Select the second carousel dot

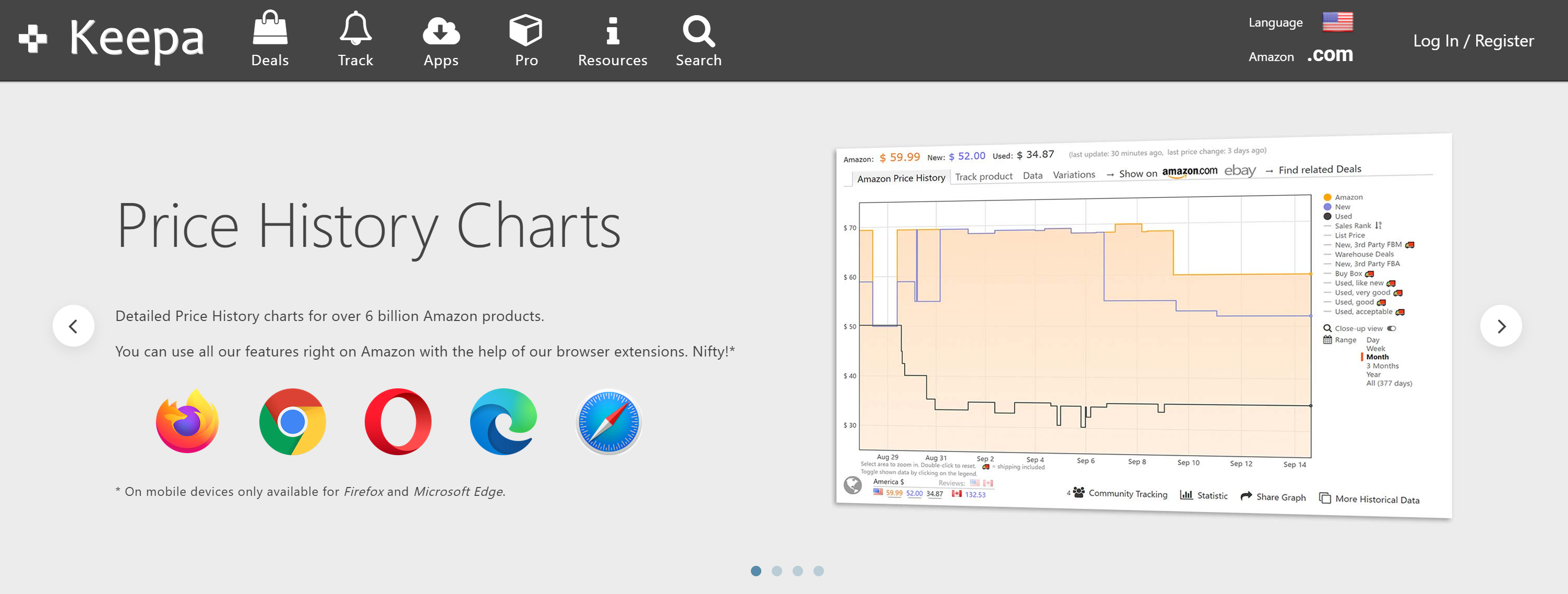(x=777, y=571)
